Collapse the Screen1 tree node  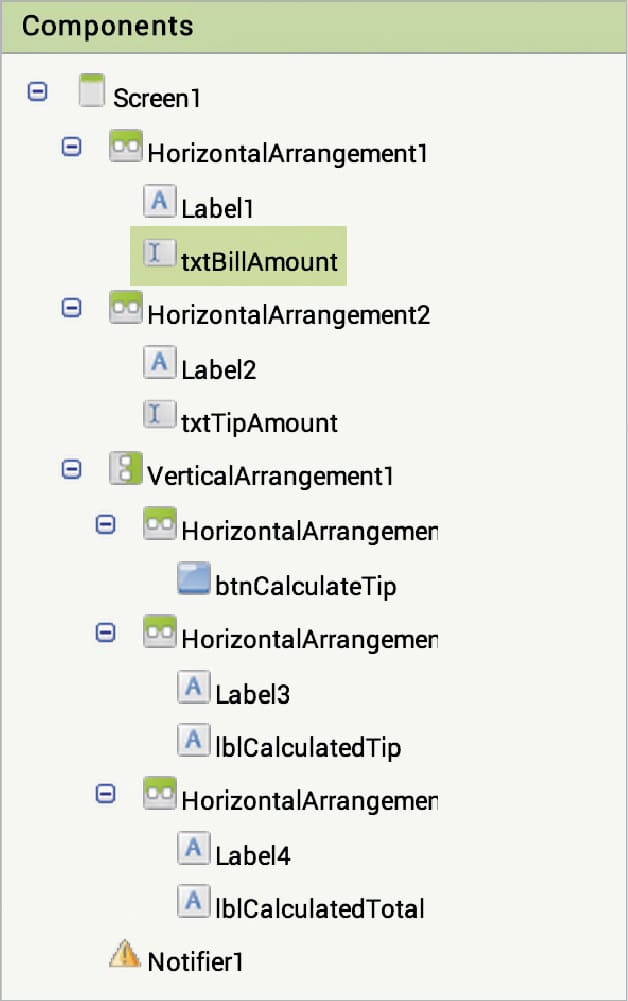37,92
